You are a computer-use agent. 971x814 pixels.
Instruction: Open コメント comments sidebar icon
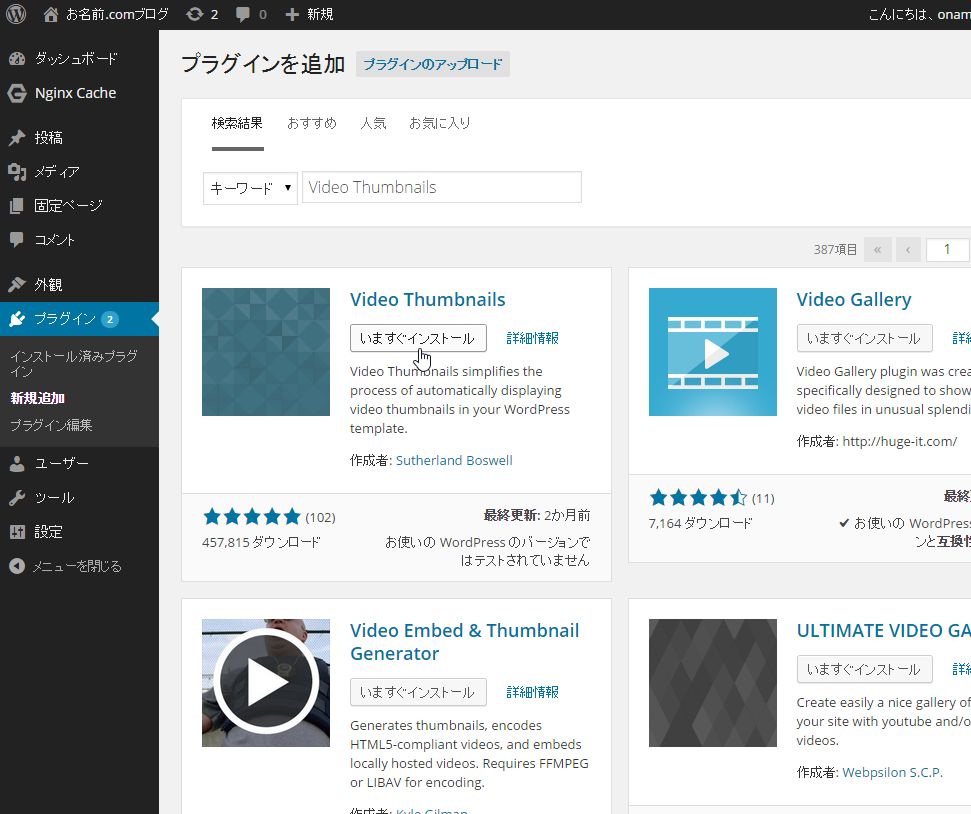click(17, 240)
